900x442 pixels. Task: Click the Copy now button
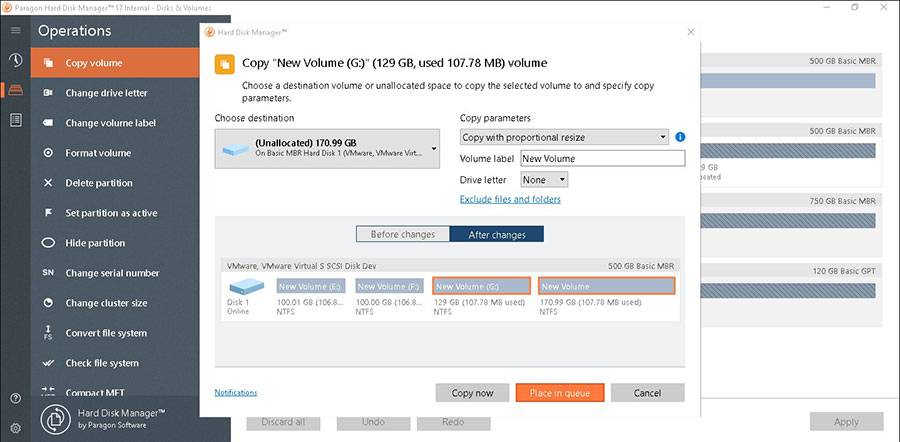point(472,393)
